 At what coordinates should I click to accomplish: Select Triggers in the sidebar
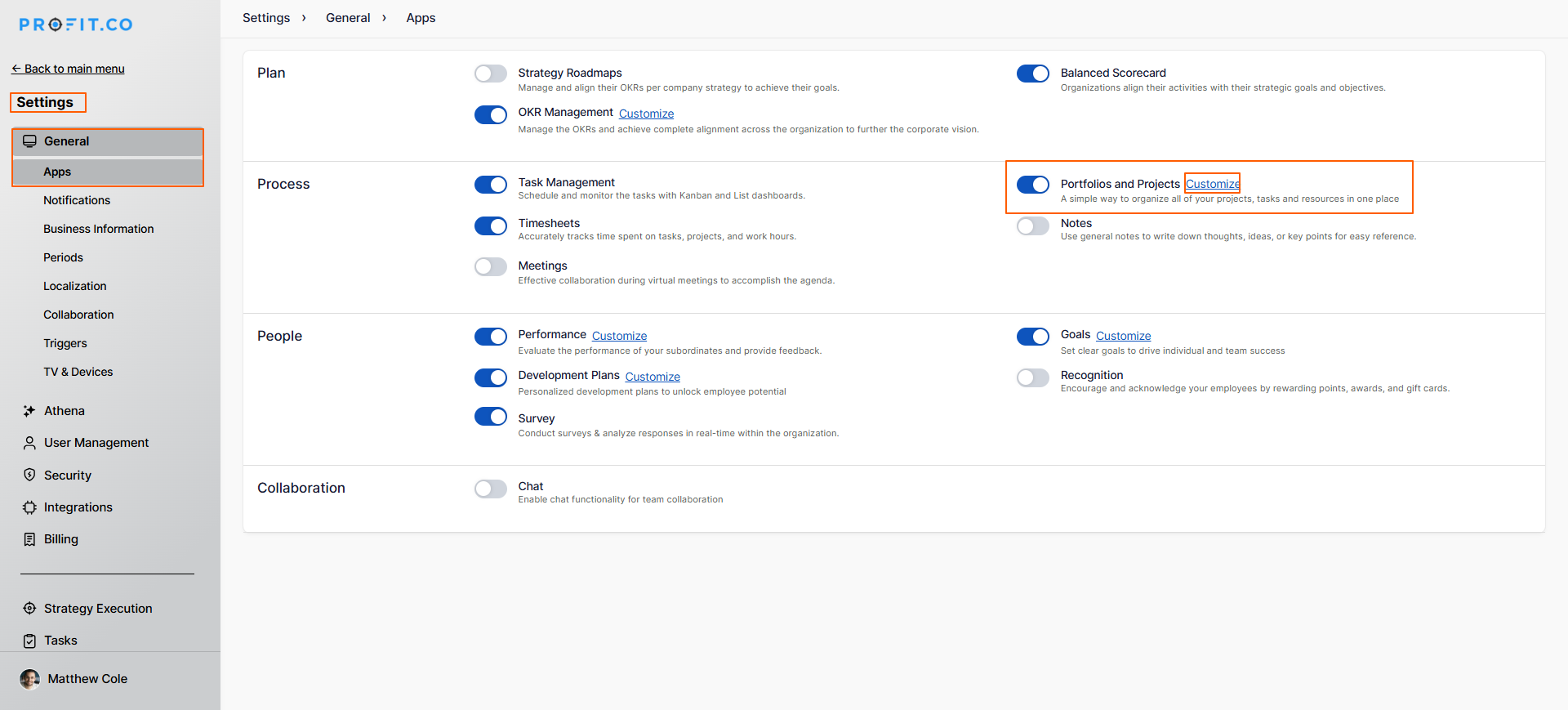click(x=65, y=343)
